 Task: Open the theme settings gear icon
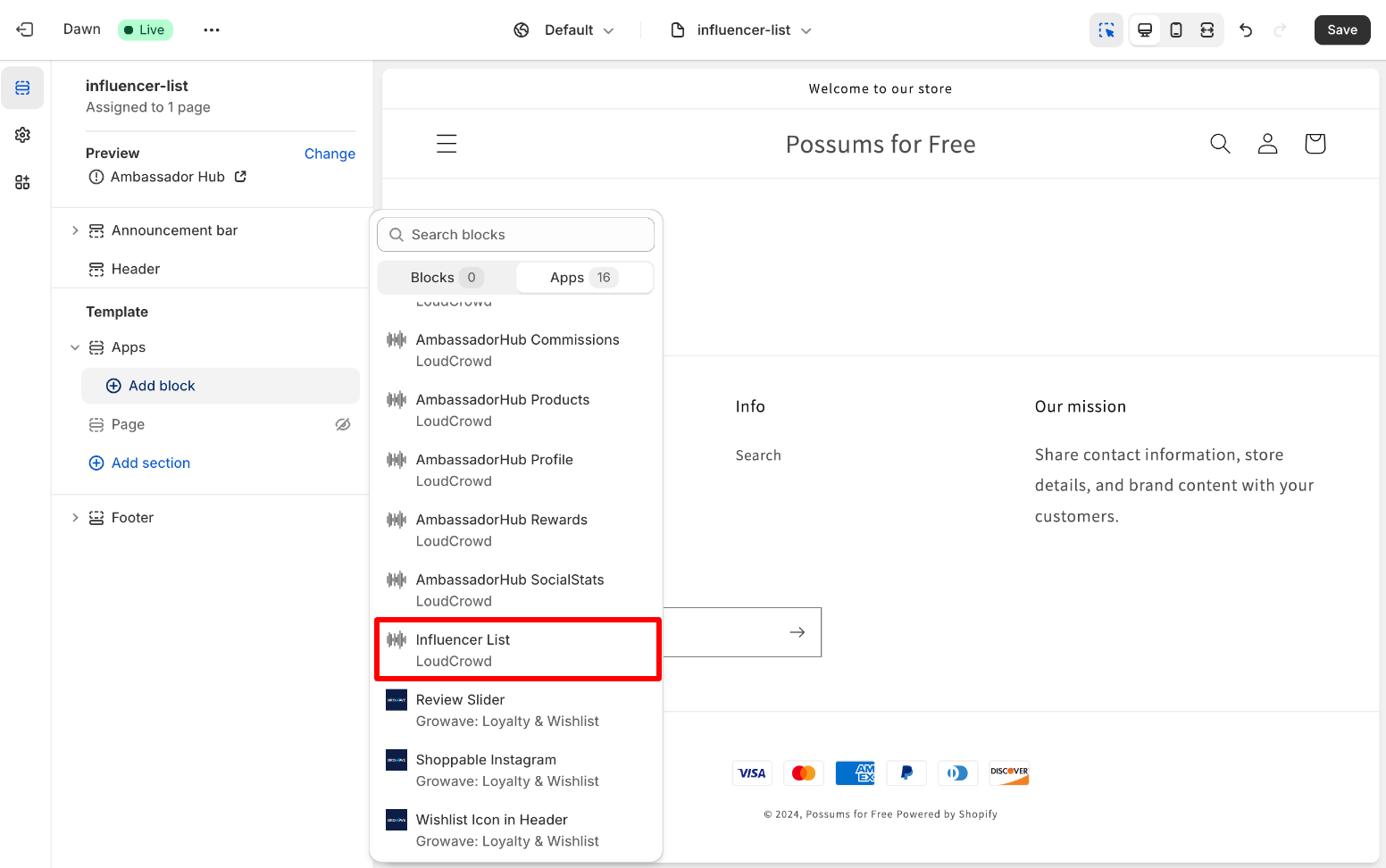coord(22,135)
